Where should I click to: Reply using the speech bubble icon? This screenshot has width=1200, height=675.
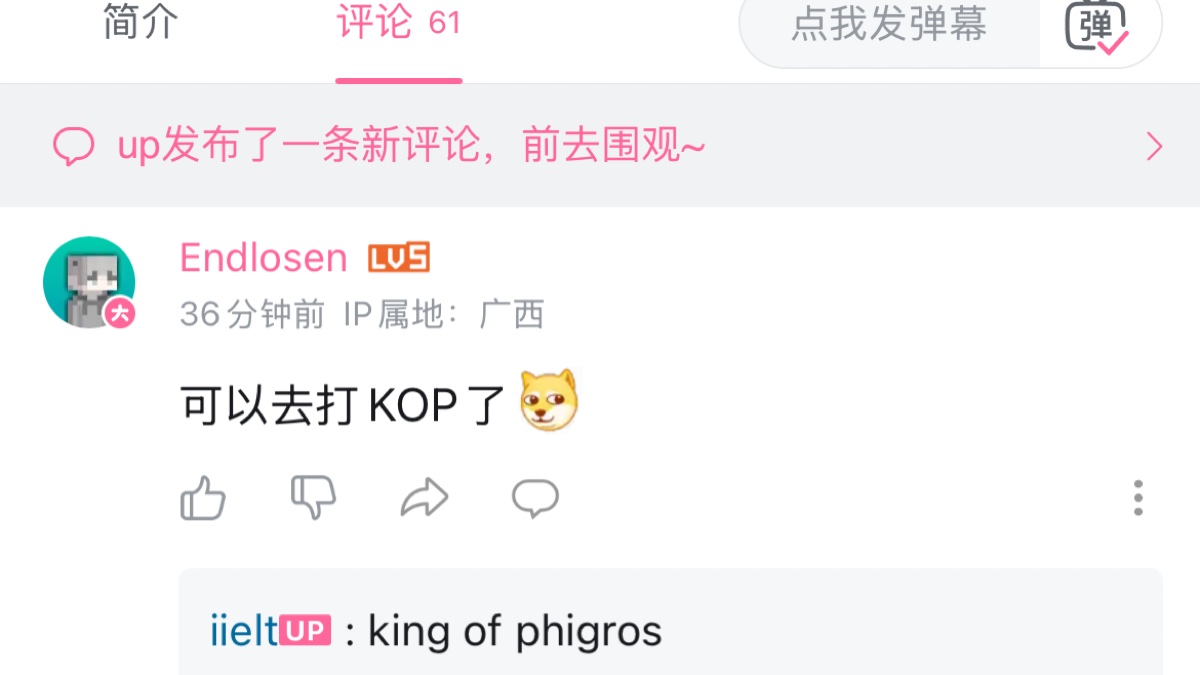click(x=535, y=497)
